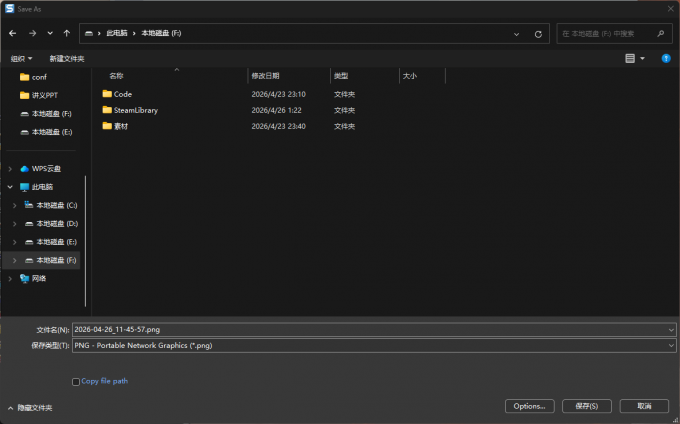Sort files by 名称 column
680x424 pixels.
(116, 76)
